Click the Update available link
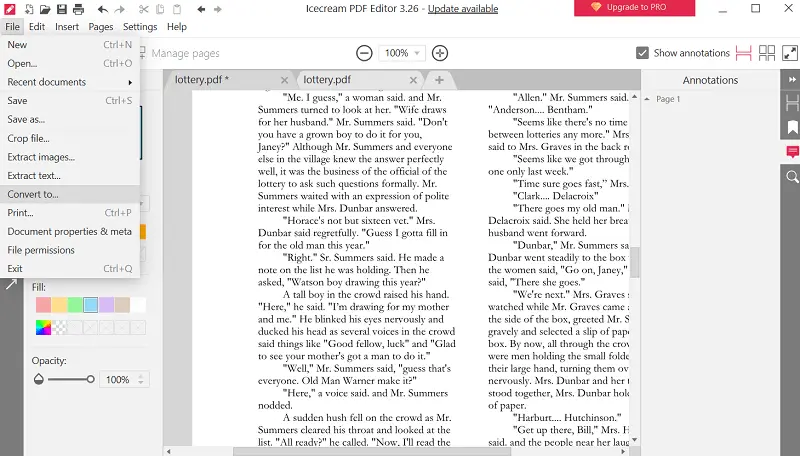Viewport: 800px width, 456px height. pyautogui.click(x=463, y=9)
